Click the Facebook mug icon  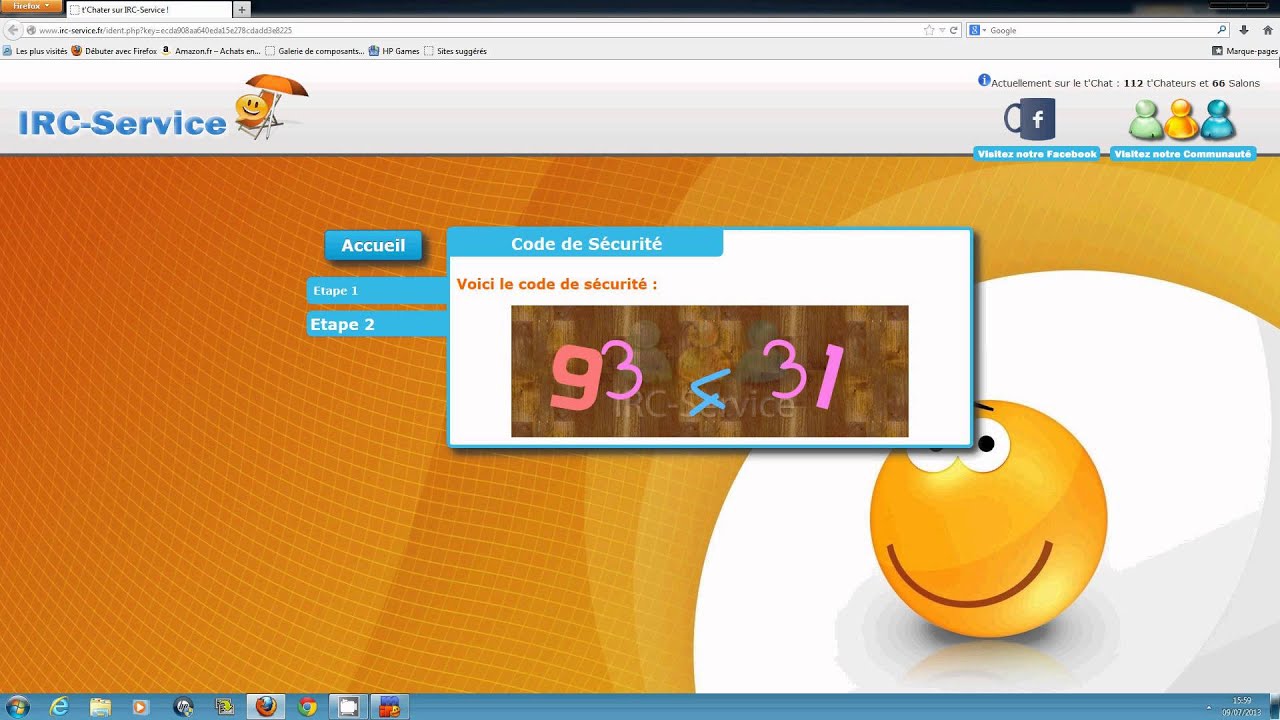click(x=1030, y=120)
